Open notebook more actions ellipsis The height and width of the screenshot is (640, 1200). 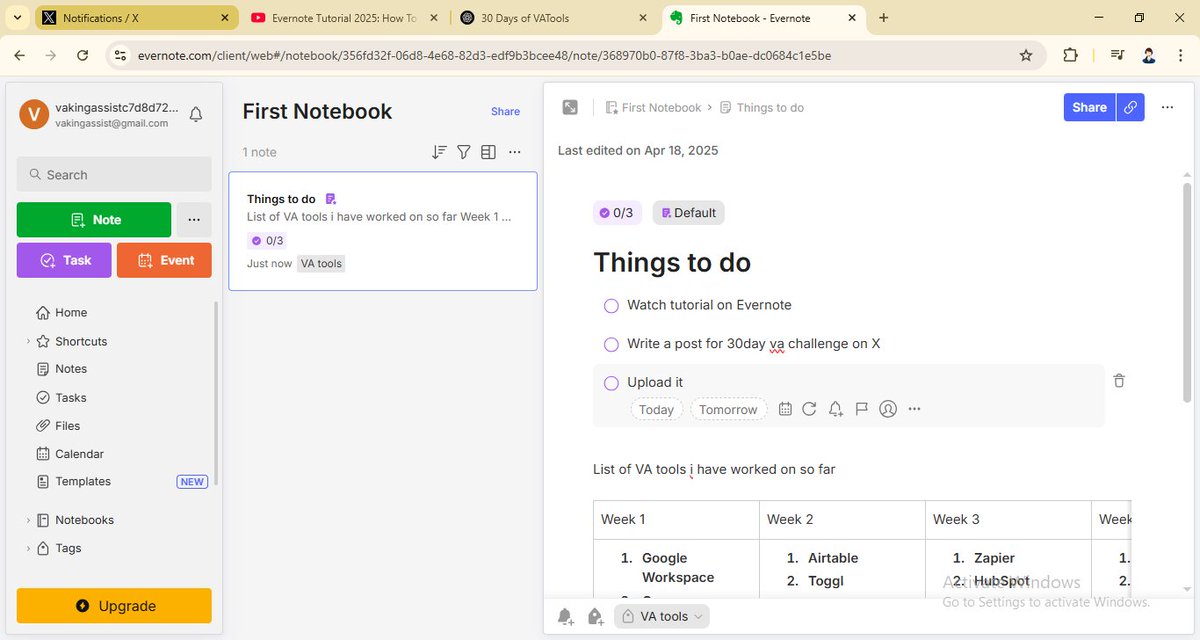tap(514, 152)
